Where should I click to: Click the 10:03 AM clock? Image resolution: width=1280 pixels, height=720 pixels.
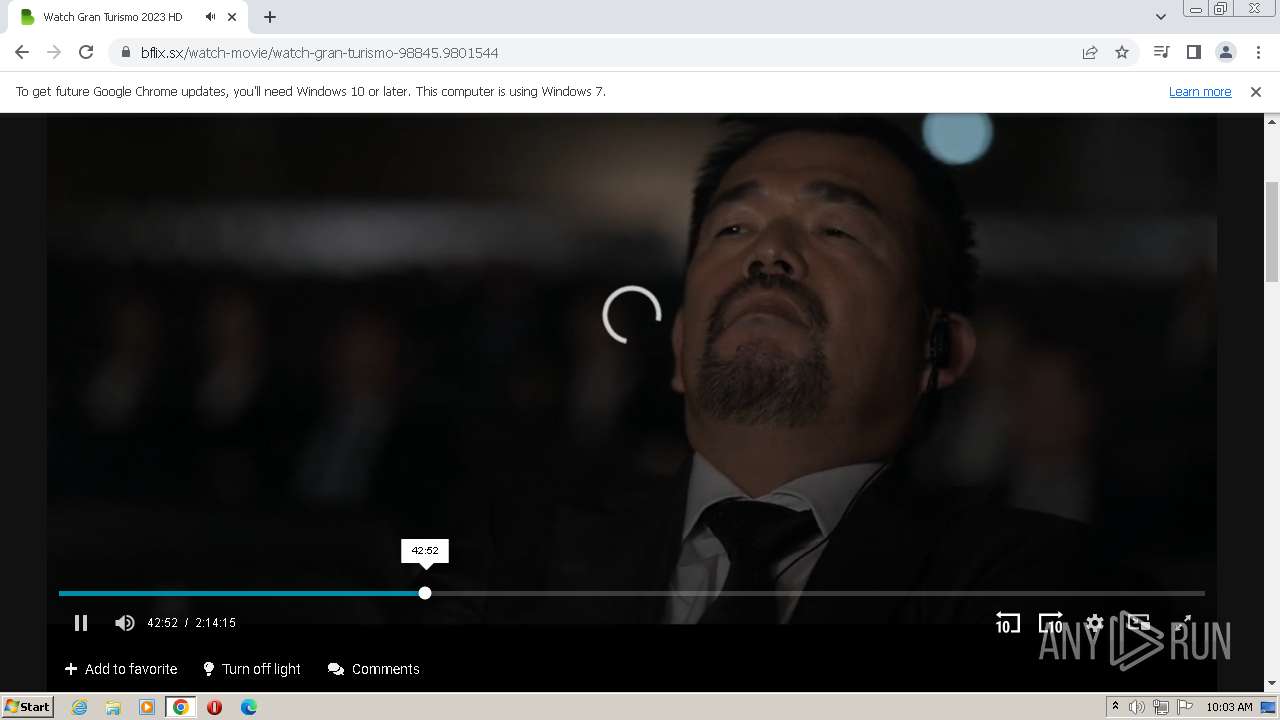coord(1229,707)
